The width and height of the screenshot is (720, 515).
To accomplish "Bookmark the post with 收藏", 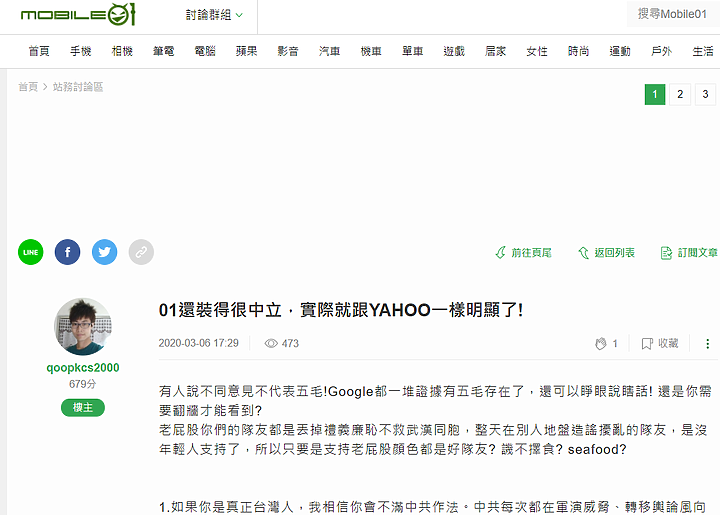I will (x=660, y=343).
